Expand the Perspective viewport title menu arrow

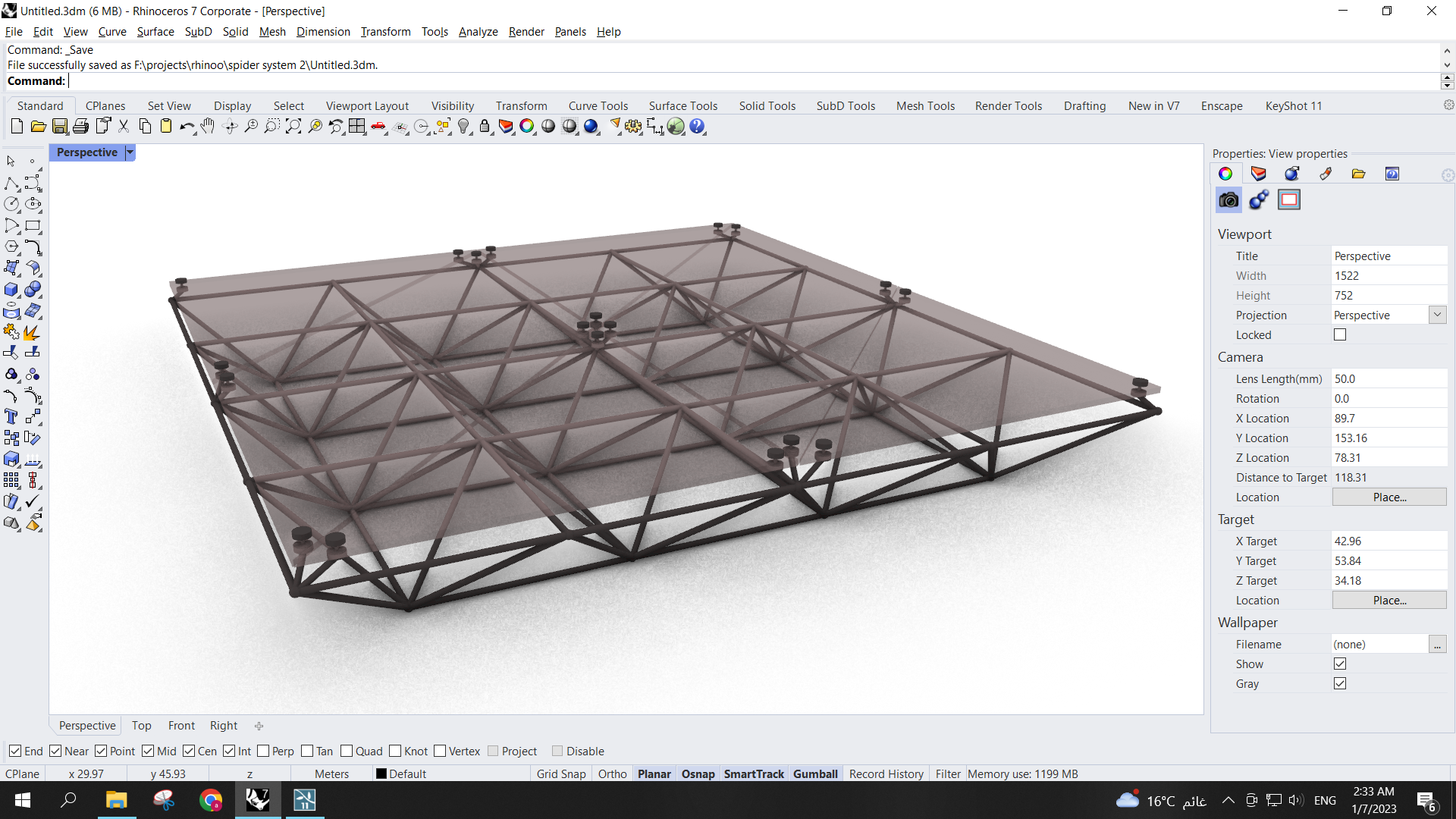(130, 152)
